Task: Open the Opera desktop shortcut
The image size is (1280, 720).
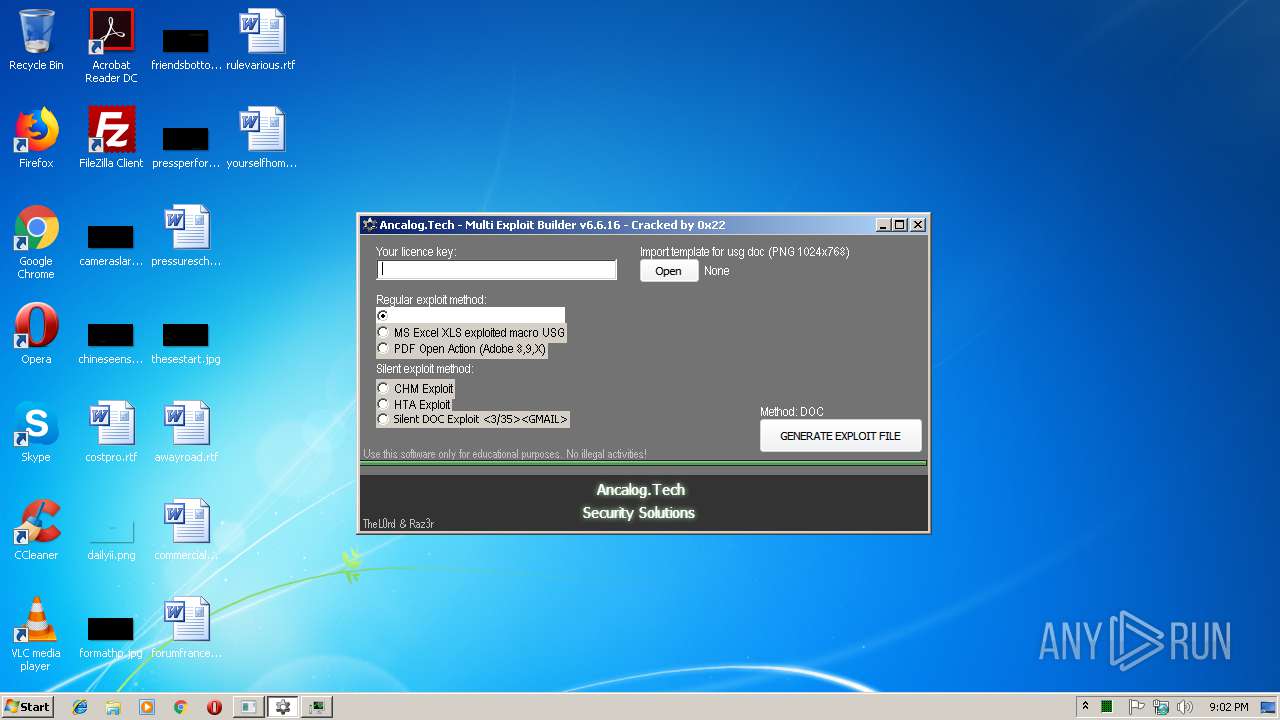Action: [36, 334]
